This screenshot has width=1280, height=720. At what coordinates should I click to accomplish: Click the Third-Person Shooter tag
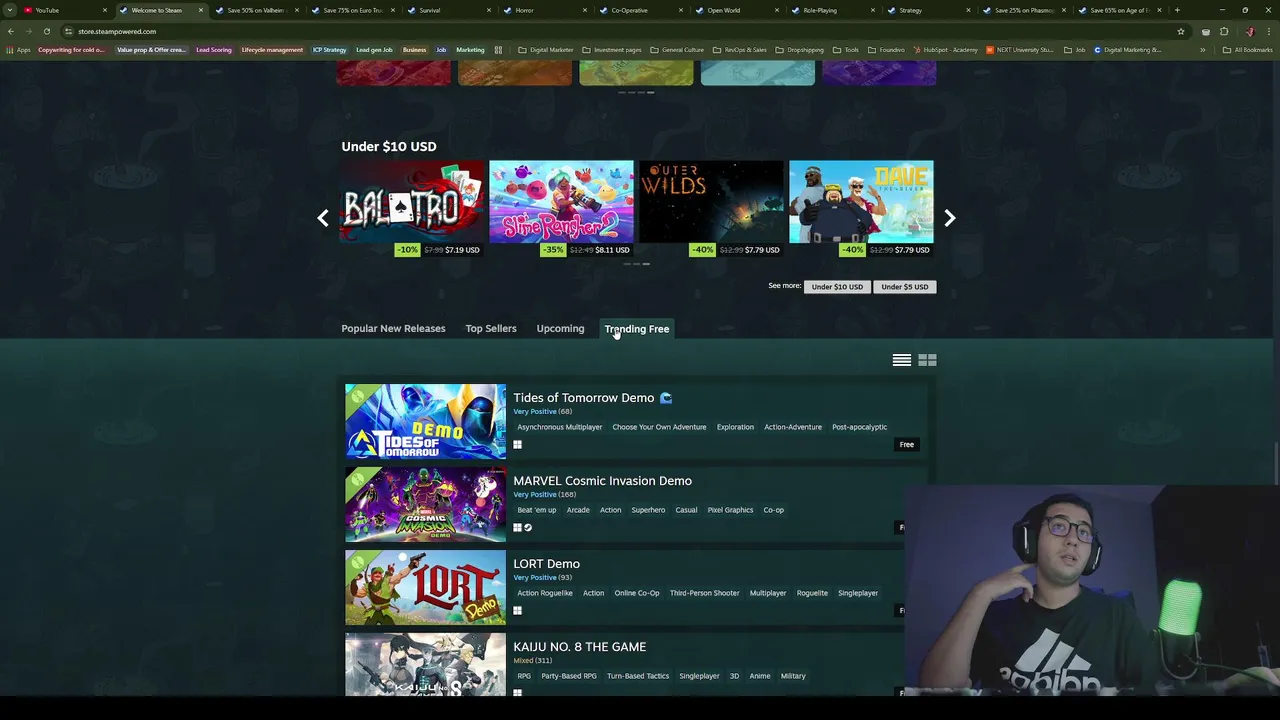705,593
